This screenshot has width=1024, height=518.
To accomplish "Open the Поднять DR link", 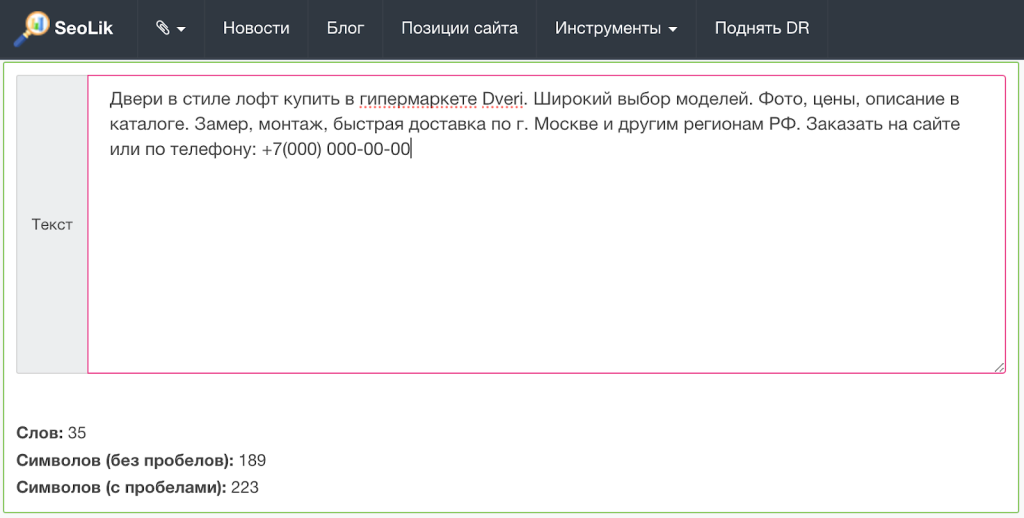I will (761, 28).
